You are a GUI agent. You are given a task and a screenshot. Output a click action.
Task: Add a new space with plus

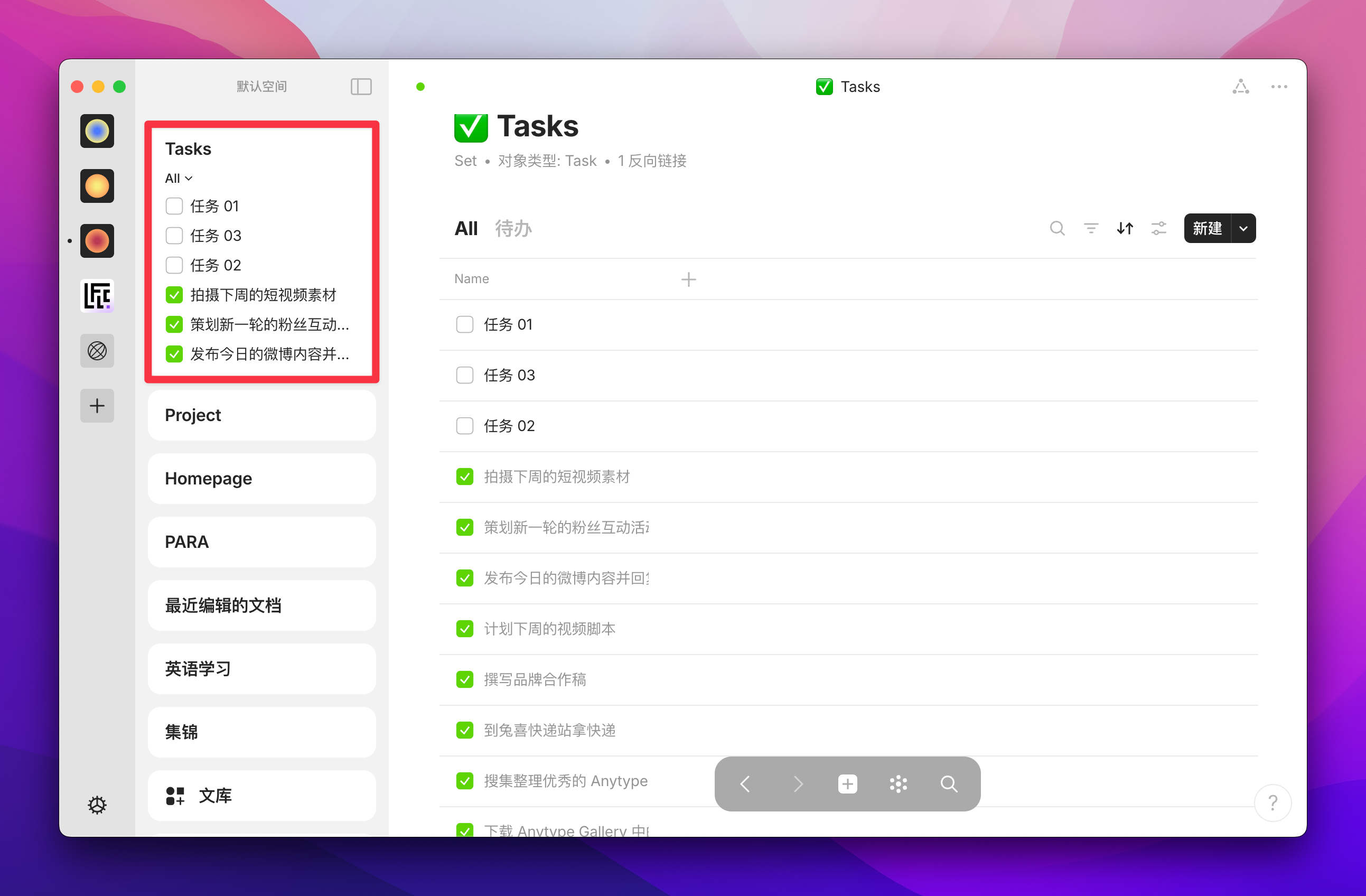(97, 406)
